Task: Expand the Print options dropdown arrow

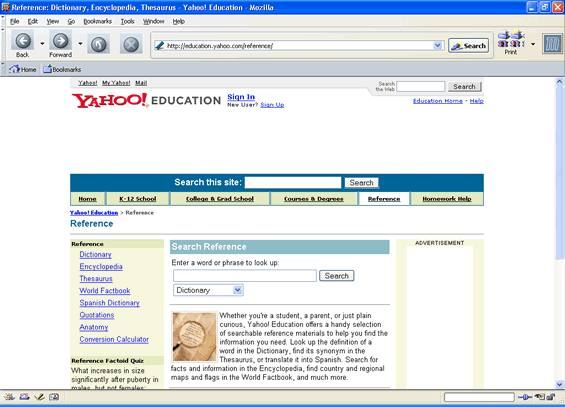Action: click(x=533, y=44)
